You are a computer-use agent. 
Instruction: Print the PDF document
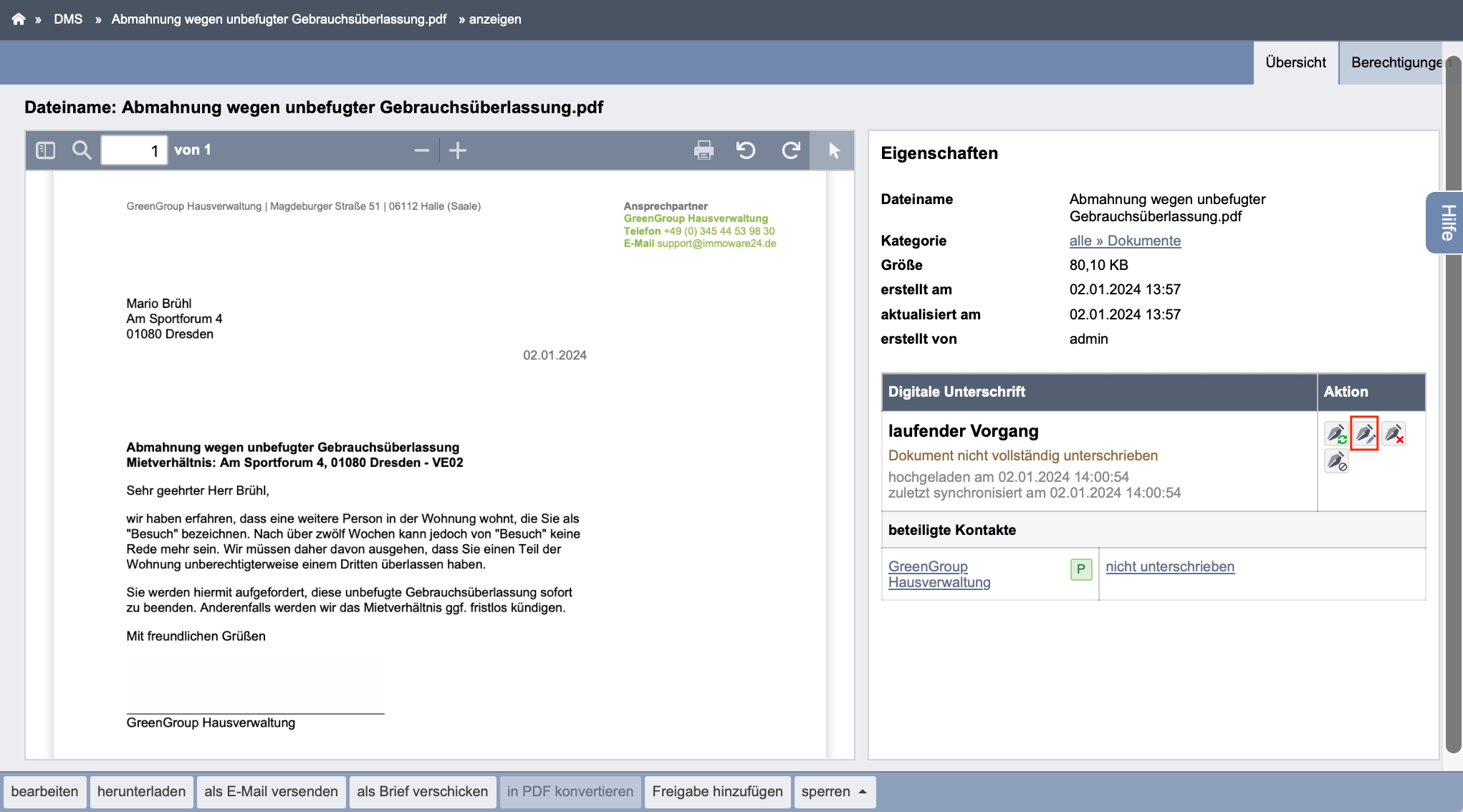(x=704, y=150)
